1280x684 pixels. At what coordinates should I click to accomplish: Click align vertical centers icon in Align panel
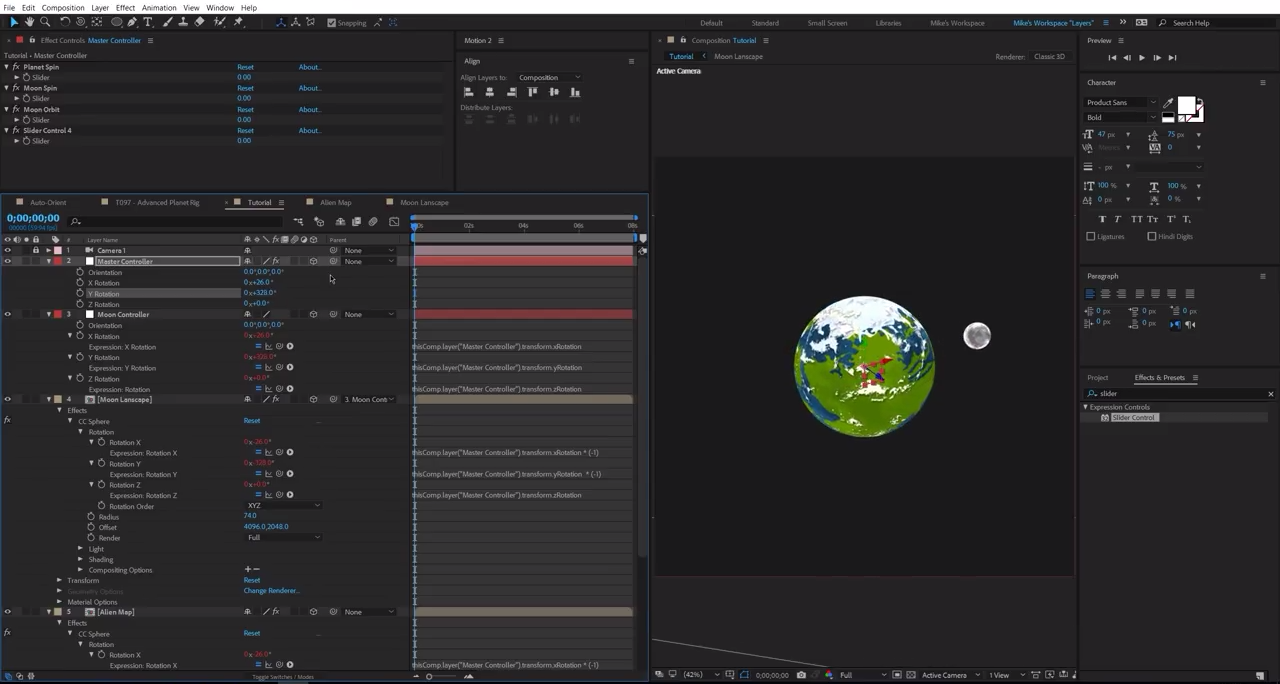(x=554, y=92)
